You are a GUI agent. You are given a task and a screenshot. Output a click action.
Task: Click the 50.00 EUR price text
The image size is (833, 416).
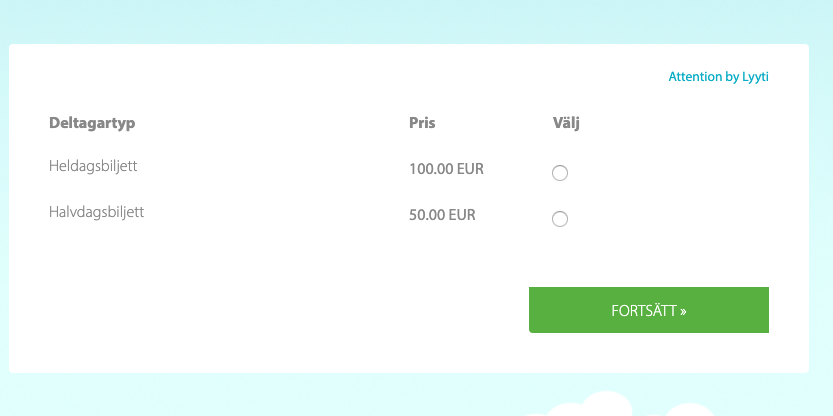(x=442, y=214)
